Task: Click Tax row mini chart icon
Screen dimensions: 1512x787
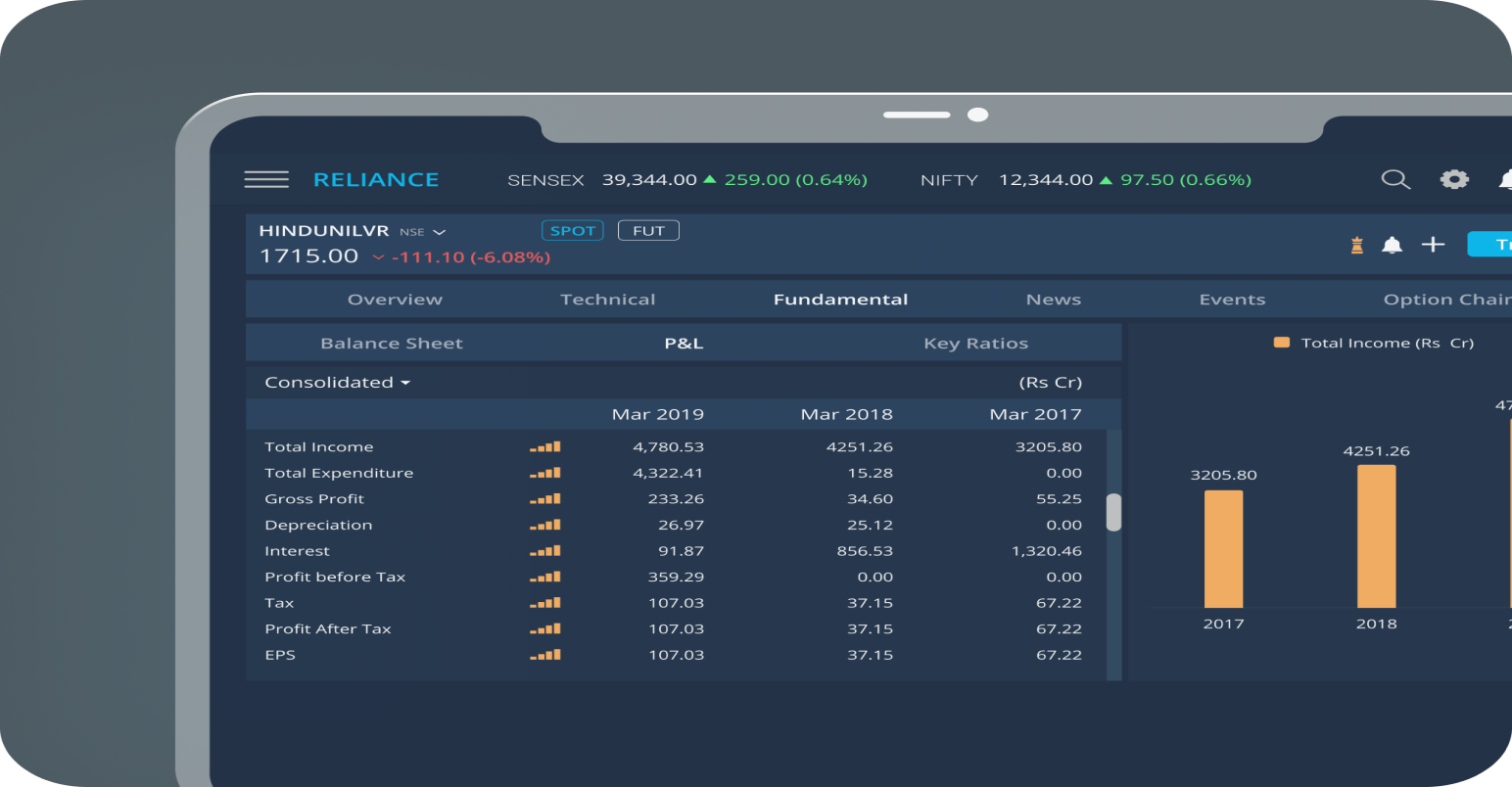Action: click(x=545, y=603)
